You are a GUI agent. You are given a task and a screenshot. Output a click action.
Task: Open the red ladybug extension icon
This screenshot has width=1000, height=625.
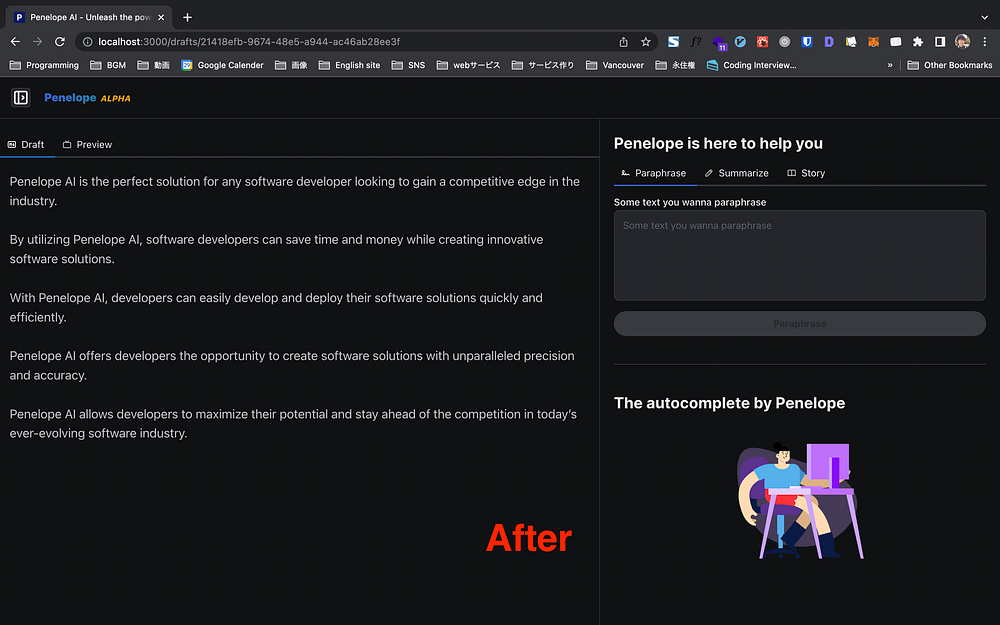(x=762, y=41)
